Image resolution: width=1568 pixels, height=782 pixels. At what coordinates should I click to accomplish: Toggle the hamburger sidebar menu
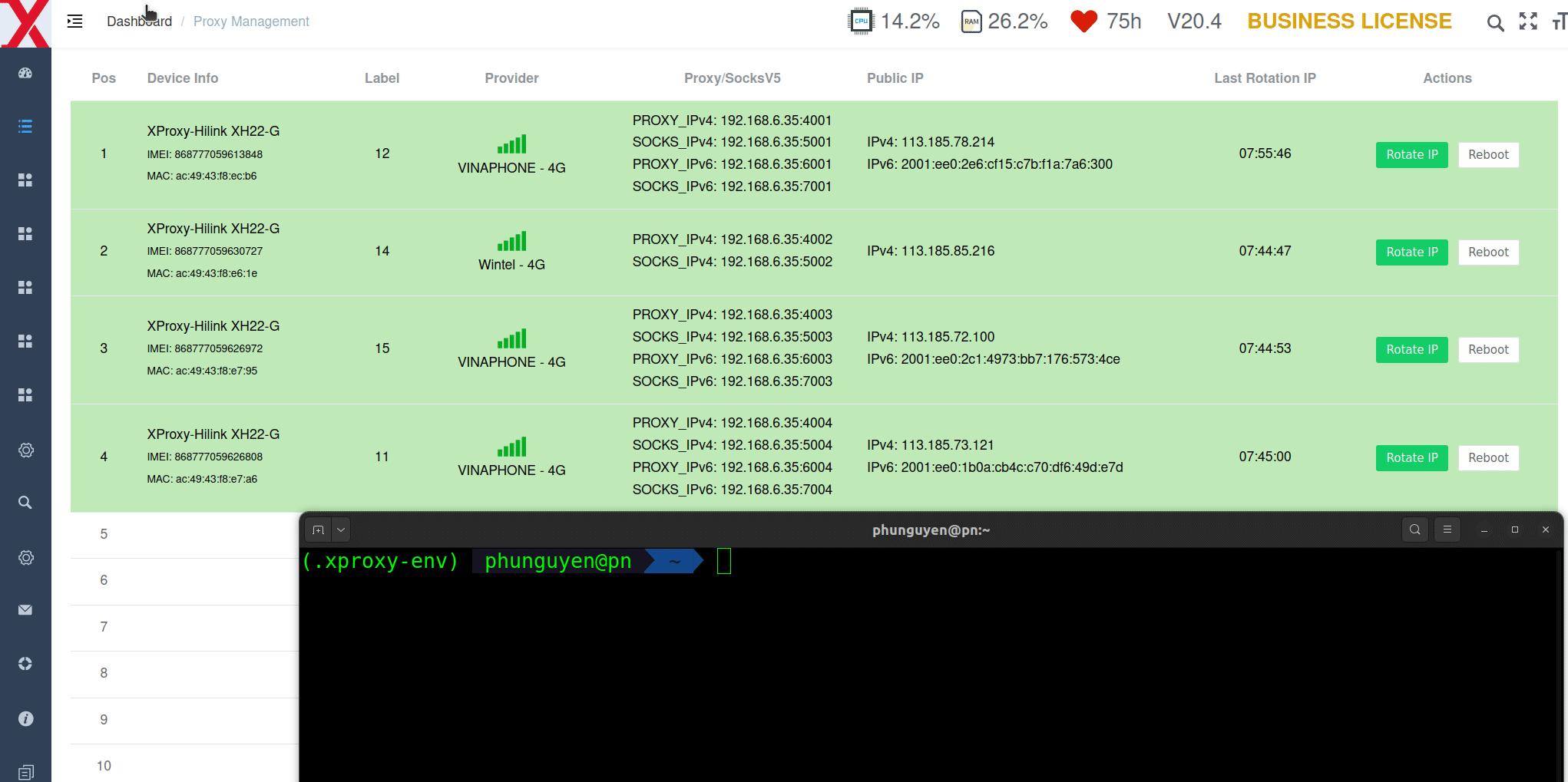74,21
